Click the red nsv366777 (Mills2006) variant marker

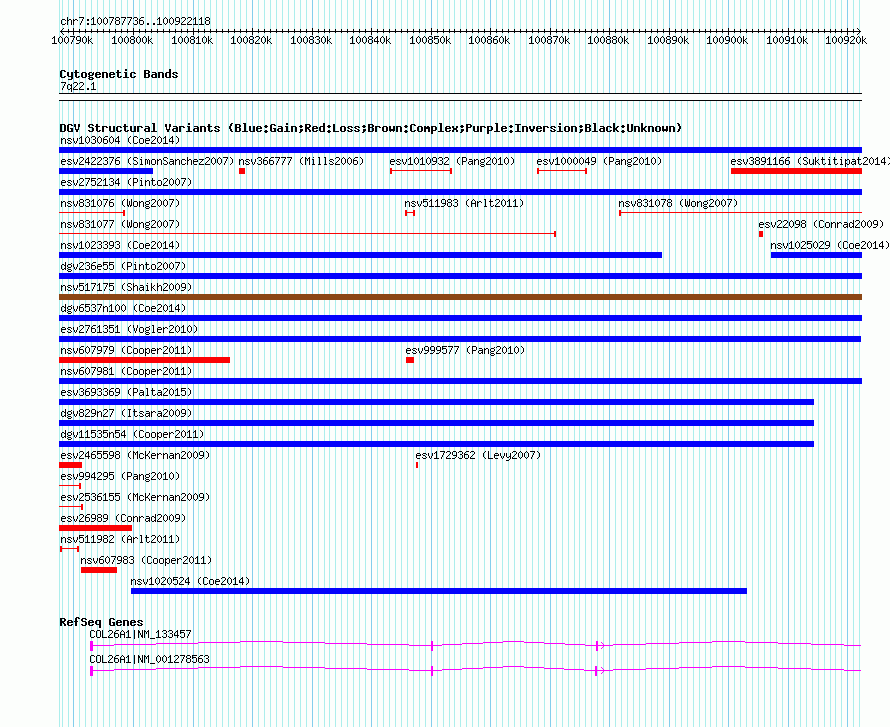pos(242,171)
